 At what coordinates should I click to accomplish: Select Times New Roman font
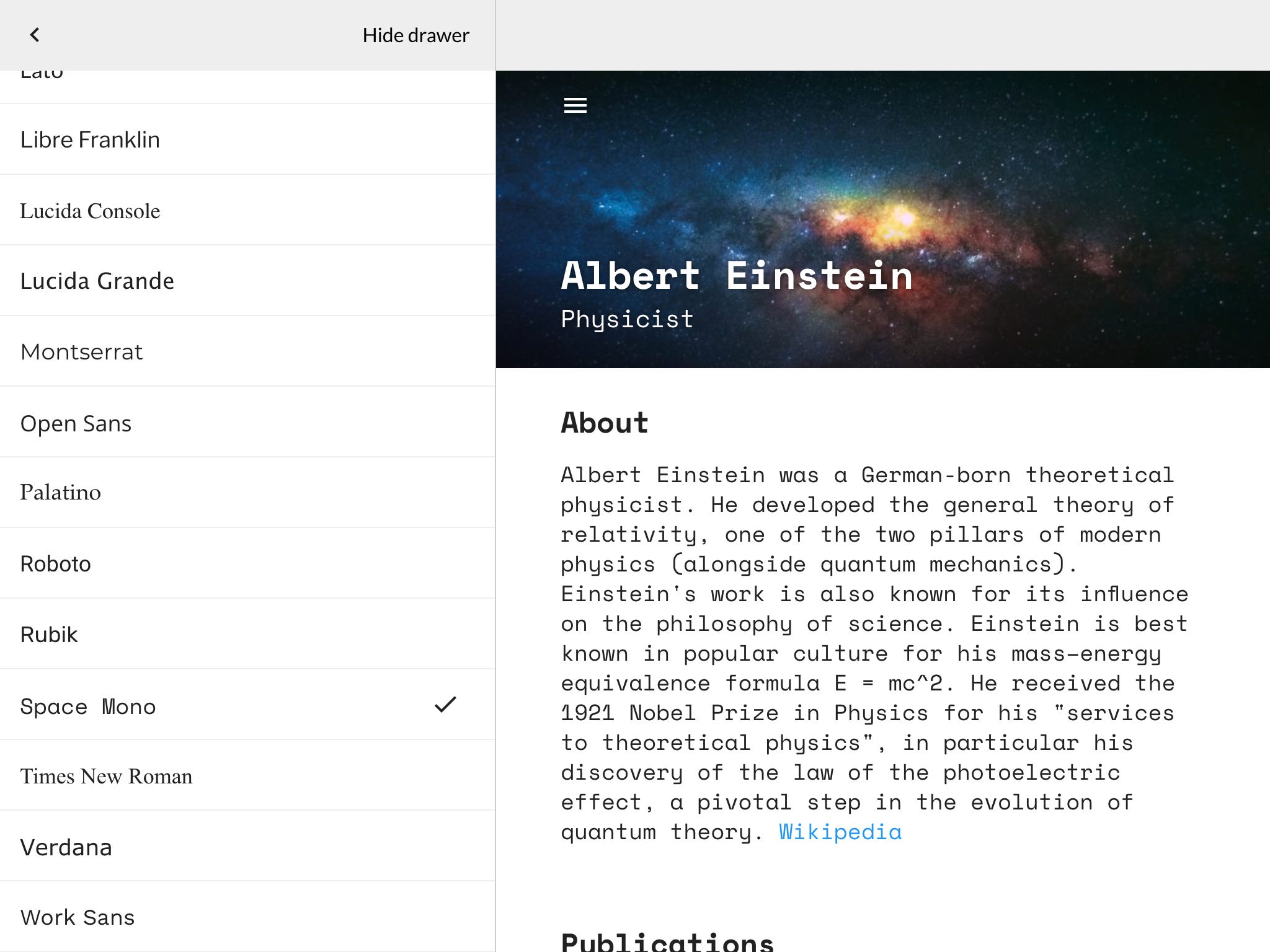[106, 776]
